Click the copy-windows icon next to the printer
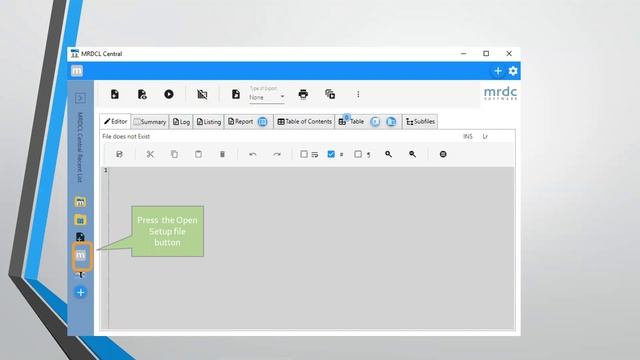Viewport: 640px width, 360px height. [330, 94]
